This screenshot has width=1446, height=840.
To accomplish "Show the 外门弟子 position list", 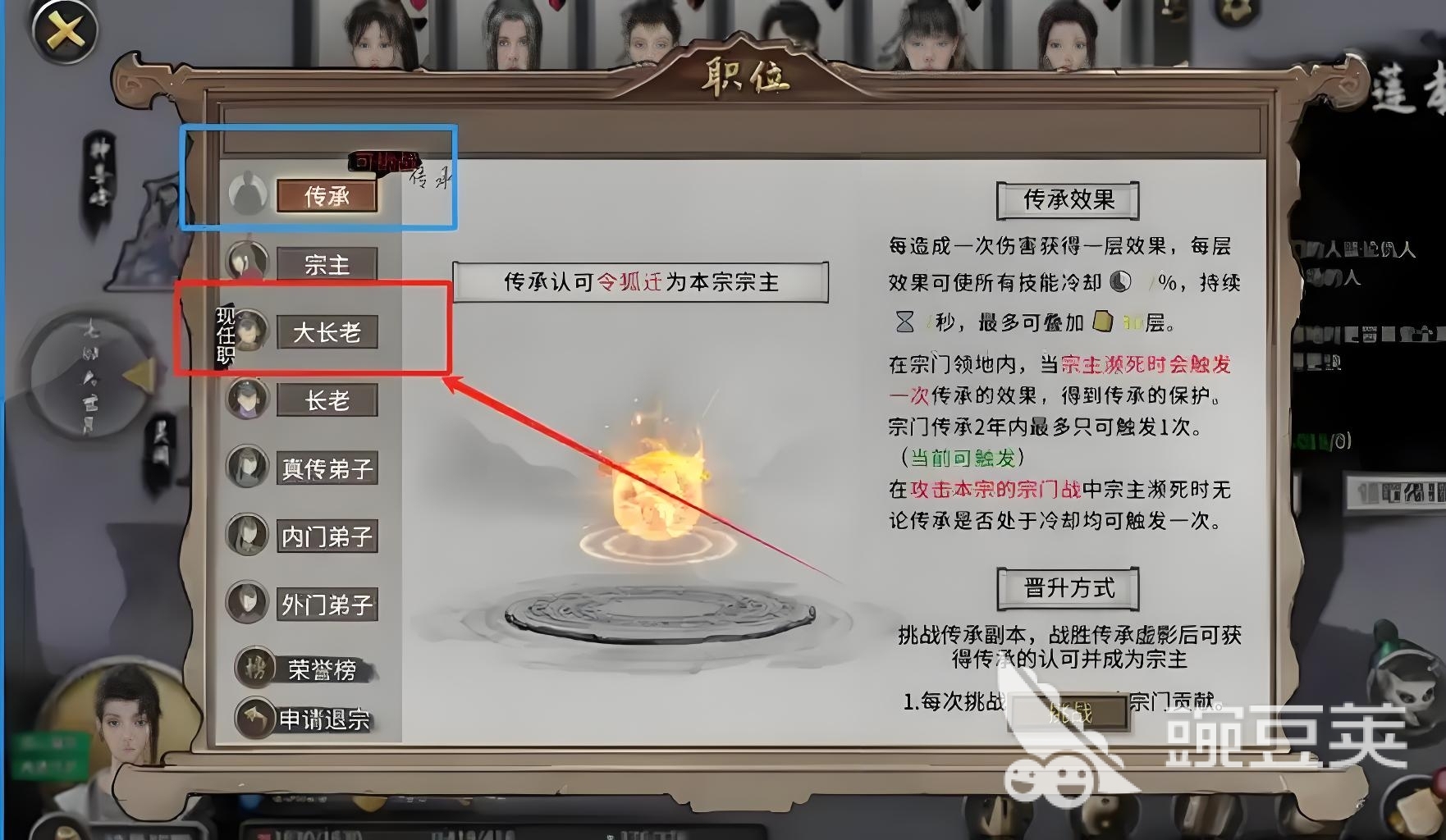I will (327, 605).
